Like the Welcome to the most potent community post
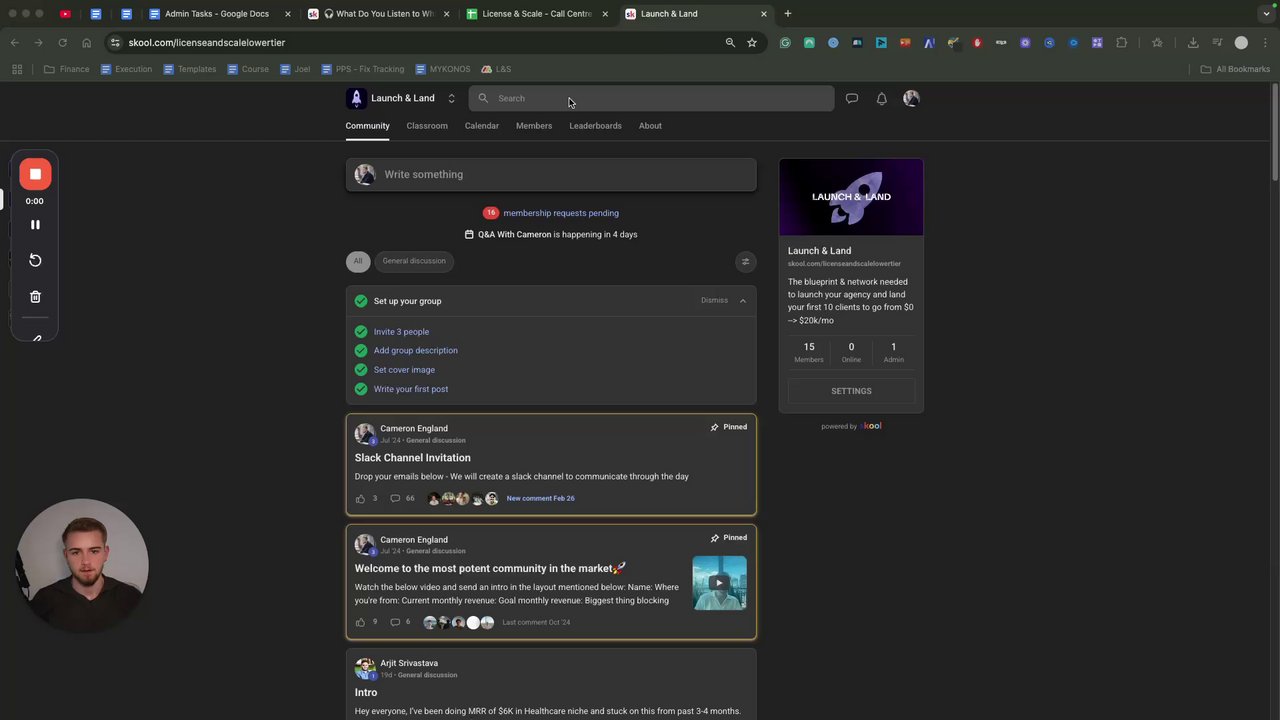The image size is (1280, 720). (x=360, y=622)
